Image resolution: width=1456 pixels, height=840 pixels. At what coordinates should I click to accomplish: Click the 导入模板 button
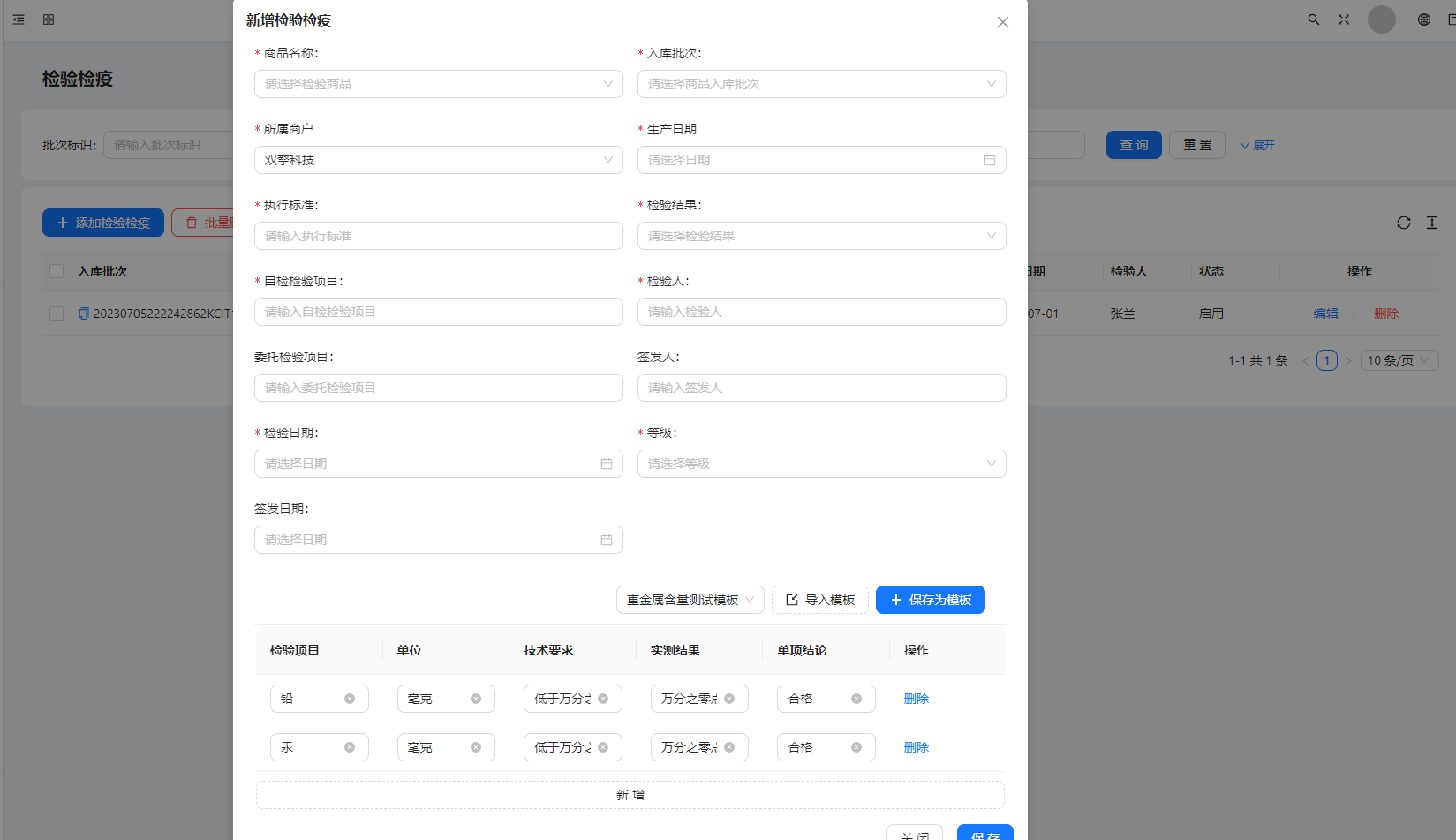[820, 600]
